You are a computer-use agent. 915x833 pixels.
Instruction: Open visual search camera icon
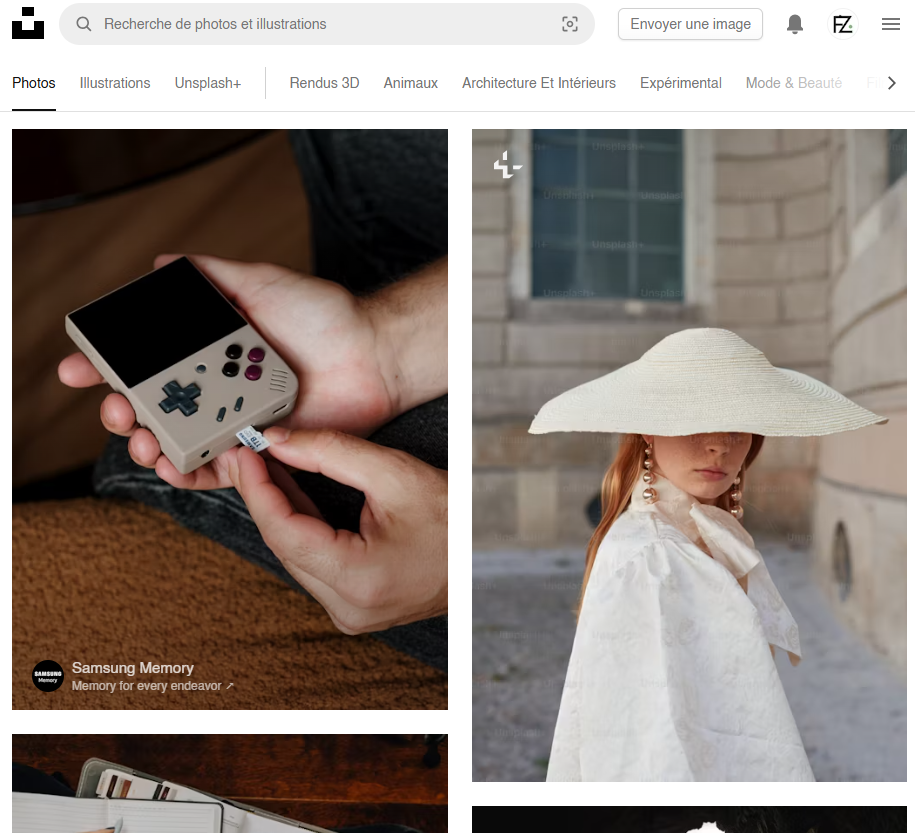570,24
